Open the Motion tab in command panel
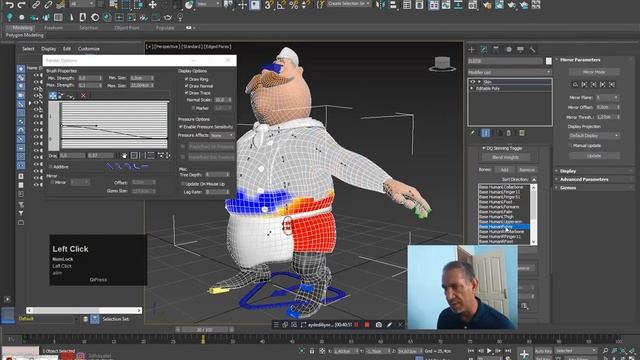The image size is (640, 360). [x=509, y=49]
